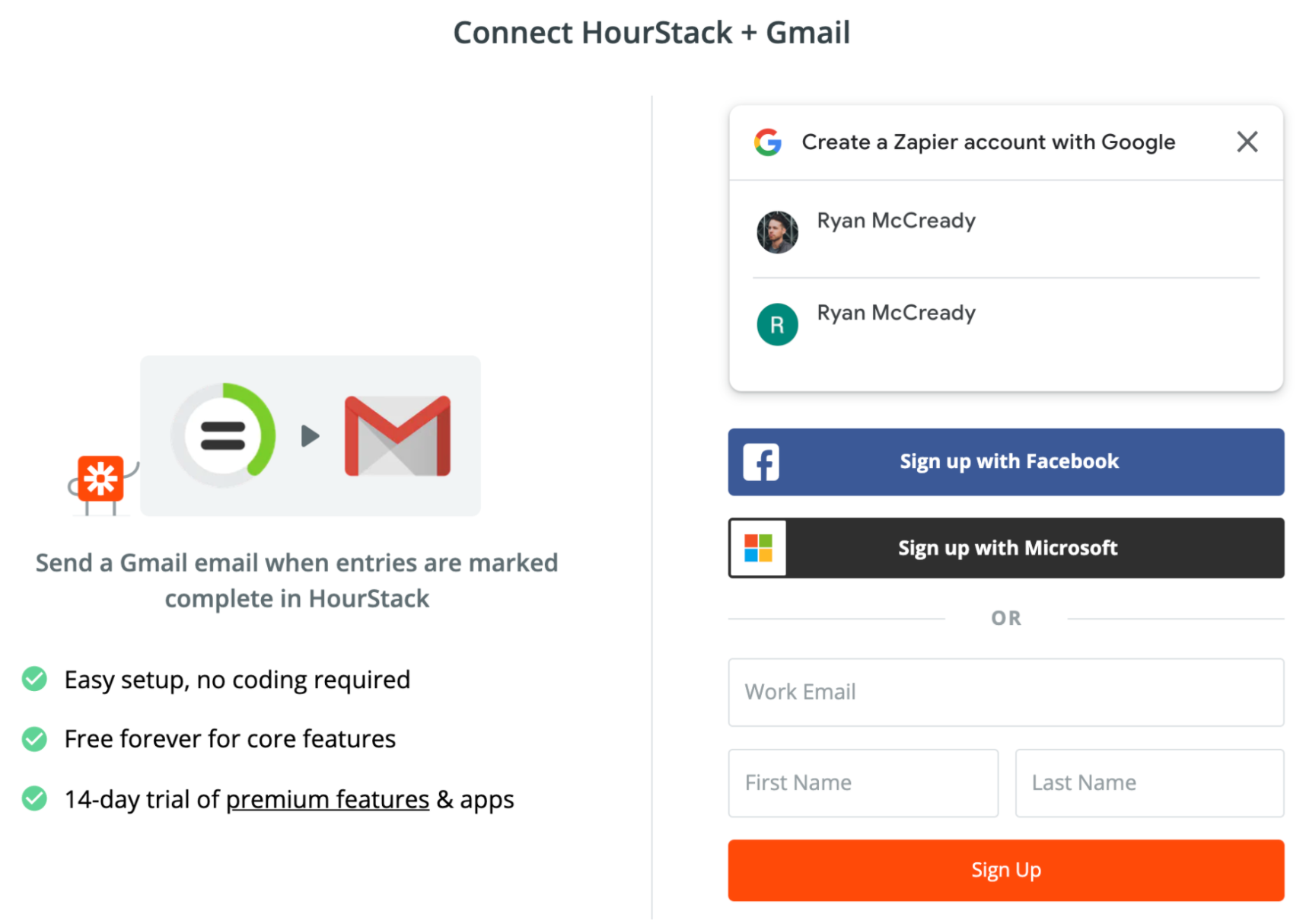Click the checkmark next to Free forever
This screenshot has width=1306, height=924.
[34, 738]
